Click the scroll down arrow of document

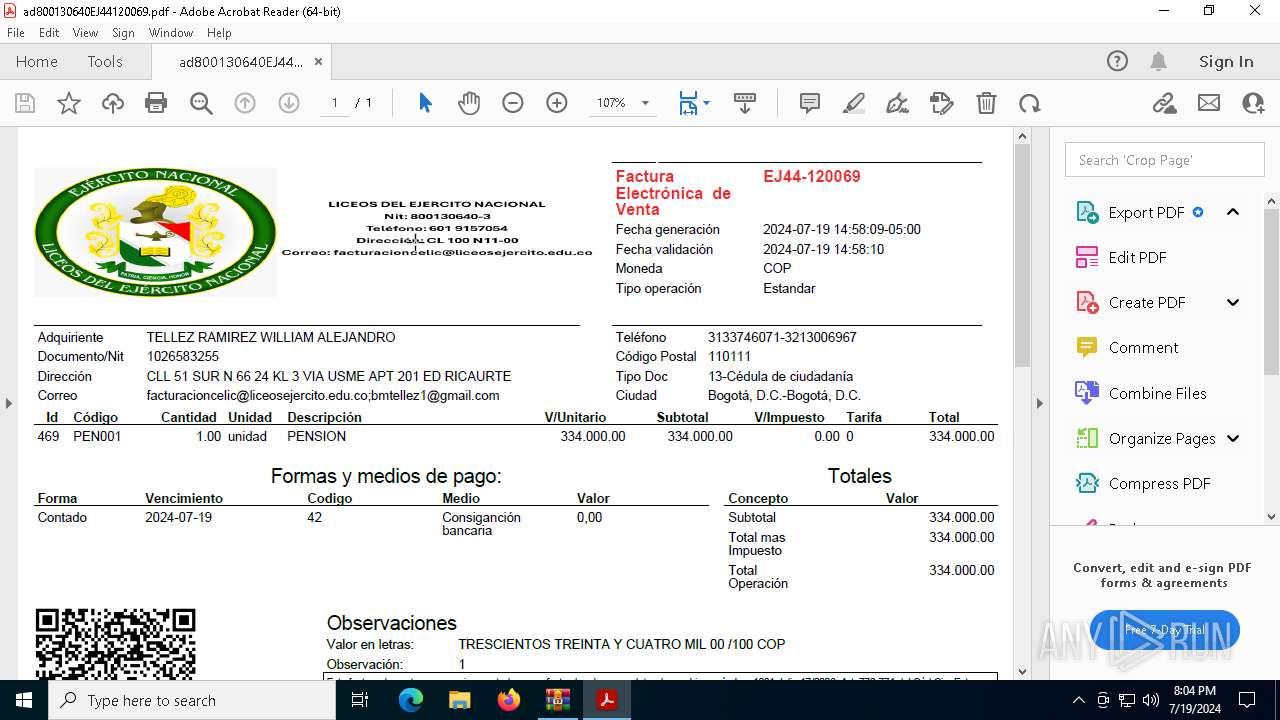[1022, 671]
